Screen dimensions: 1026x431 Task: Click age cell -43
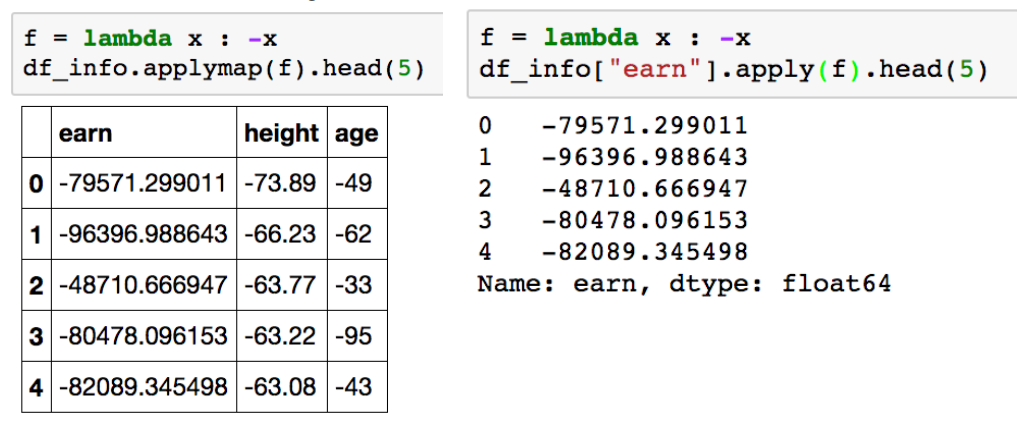point(357,387)
